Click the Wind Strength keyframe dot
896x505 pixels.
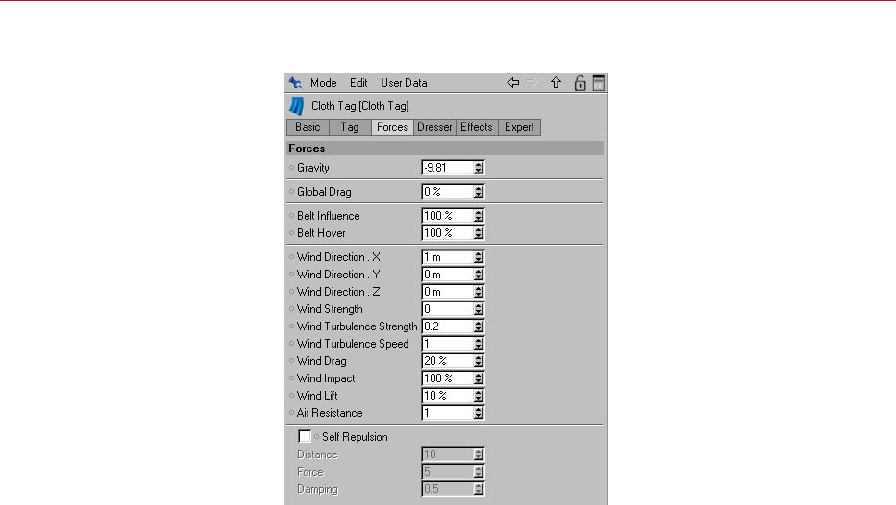click(291, 310)
